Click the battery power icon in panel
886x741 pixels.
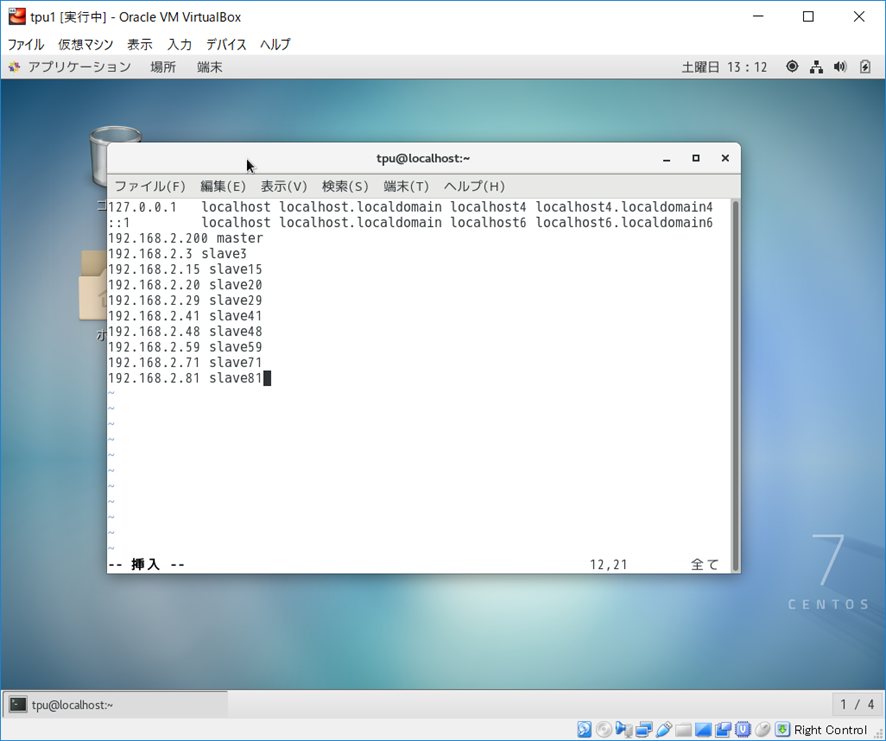point(863,67)
